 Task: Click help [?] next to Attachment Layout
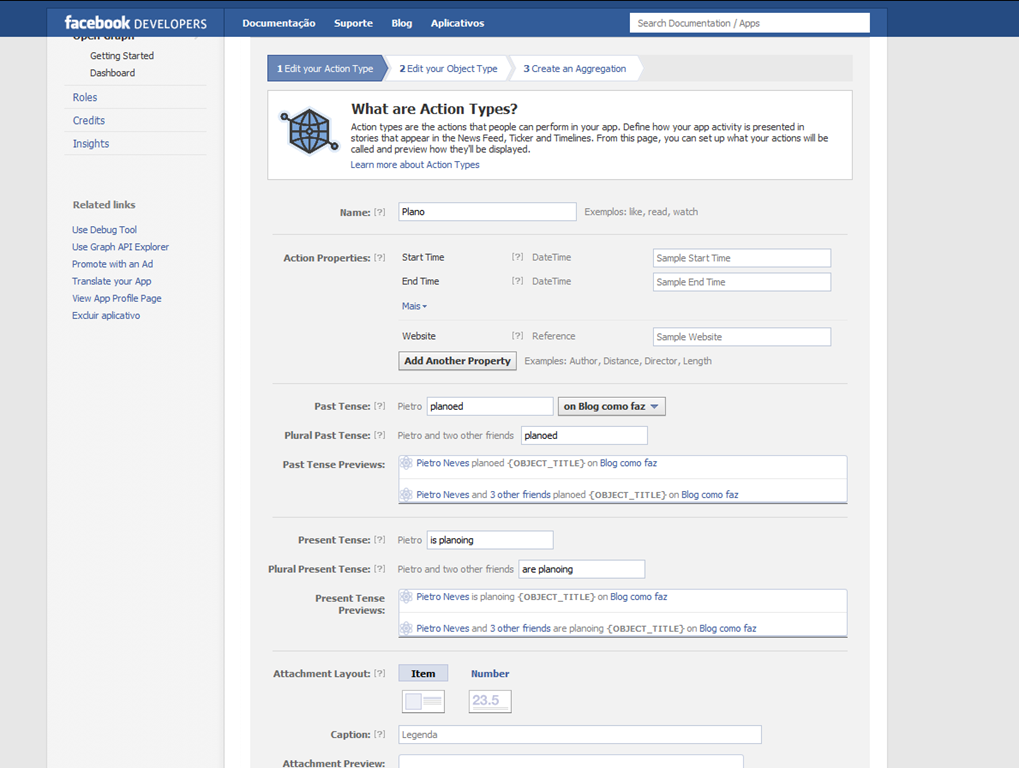(380, 674)
